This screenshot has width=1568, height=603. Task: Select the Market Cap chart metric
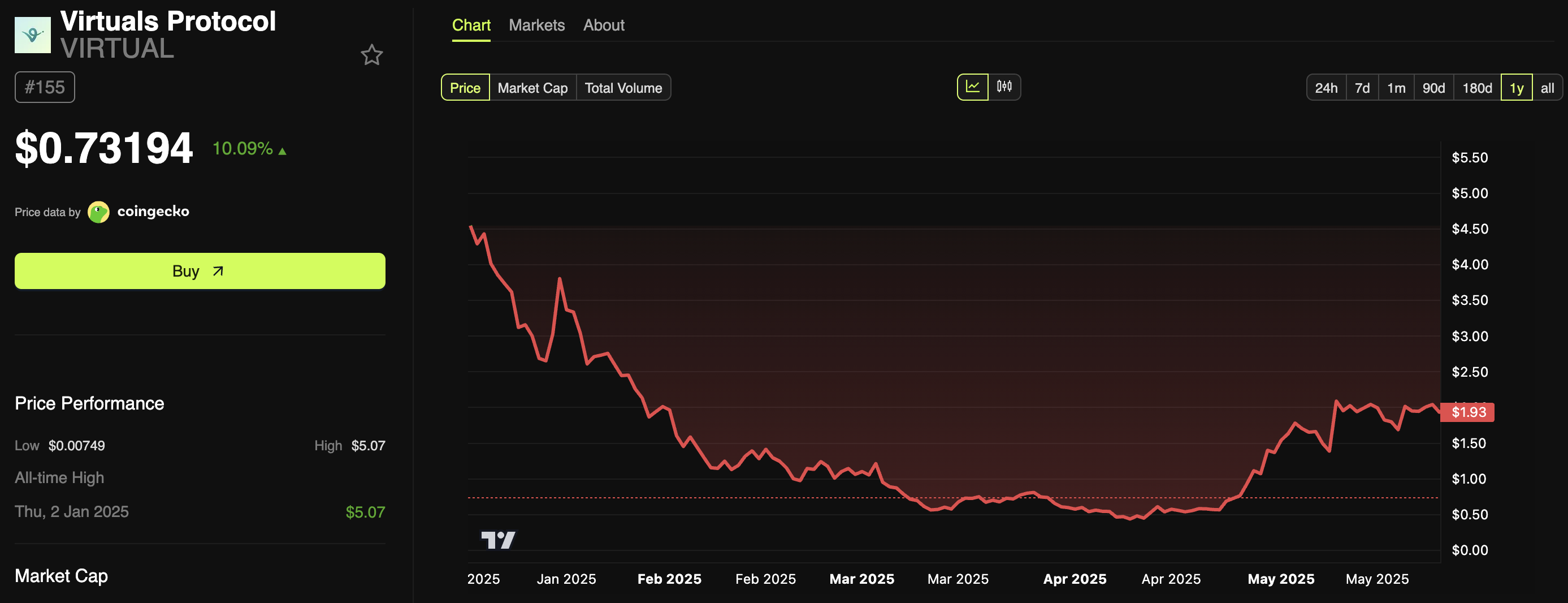pyautogui.click(x=532, y=88)
